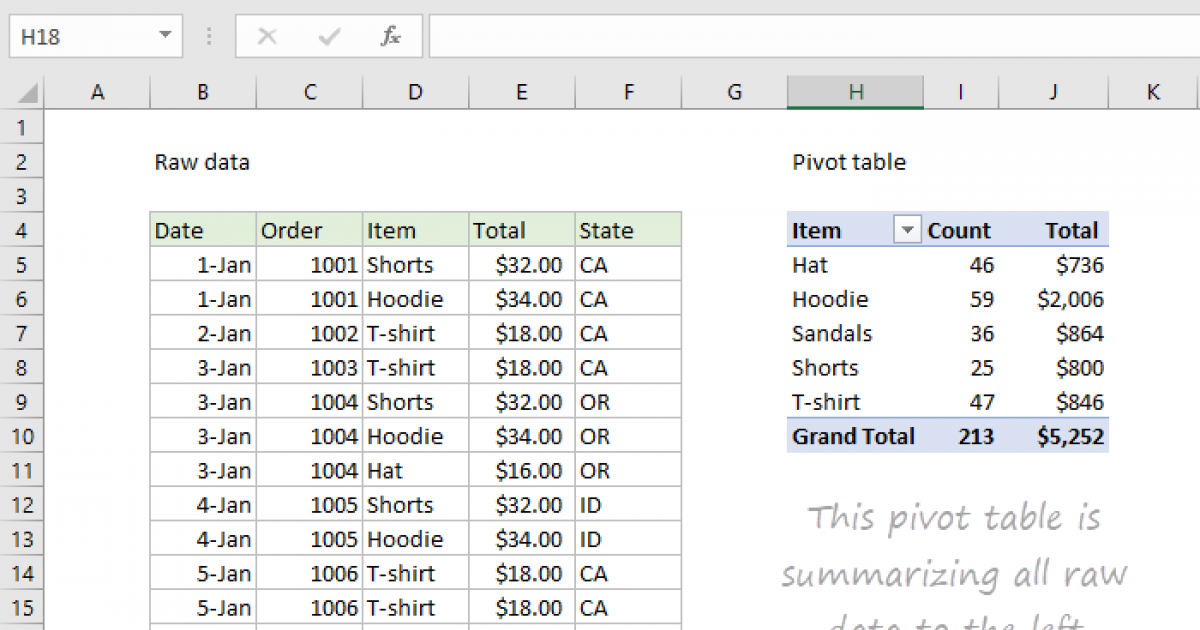Select row 4 by clicking its row number
The height and width of the screenshot is (630, 1200).
(x=22, y=230)
